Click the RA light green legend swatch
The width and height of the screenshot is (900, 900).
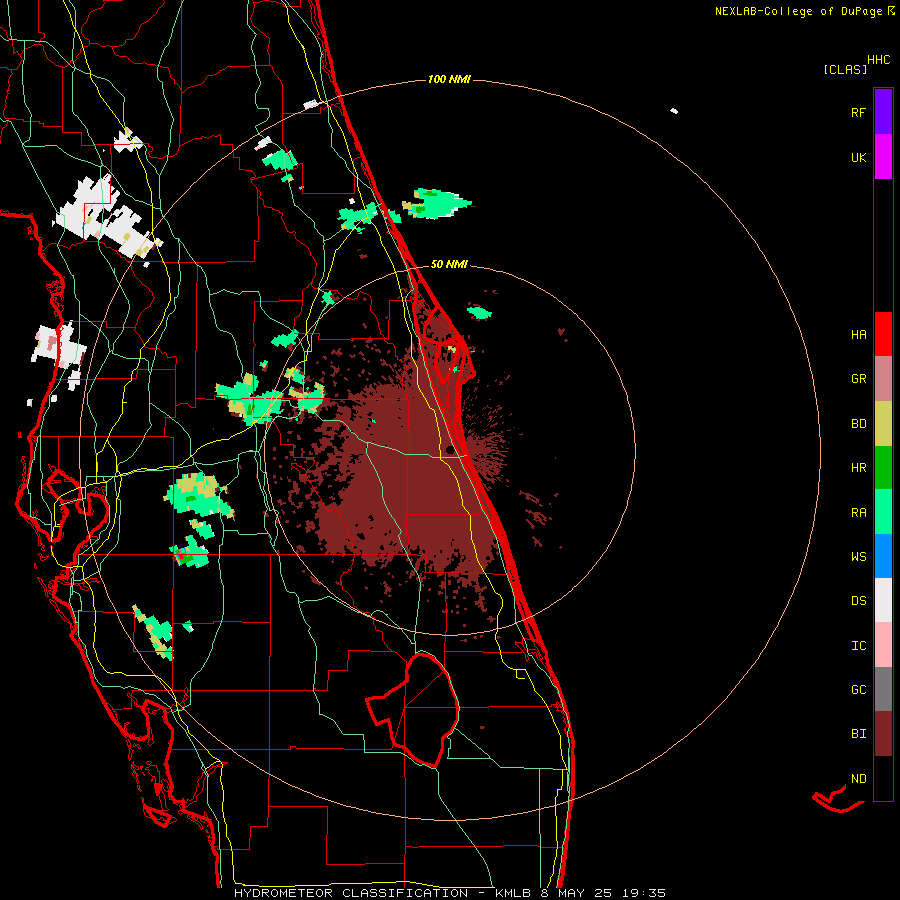pos(883,512)
